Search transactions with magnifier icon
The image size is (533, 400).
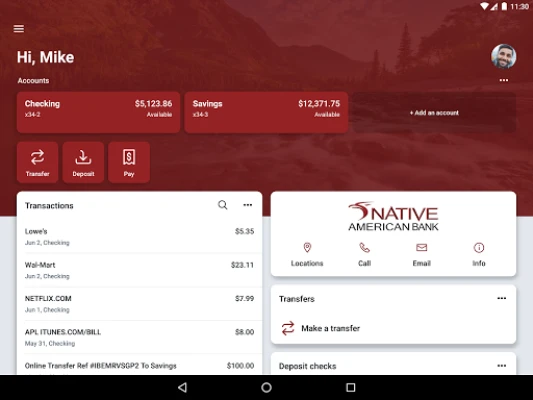pos(223,205)
